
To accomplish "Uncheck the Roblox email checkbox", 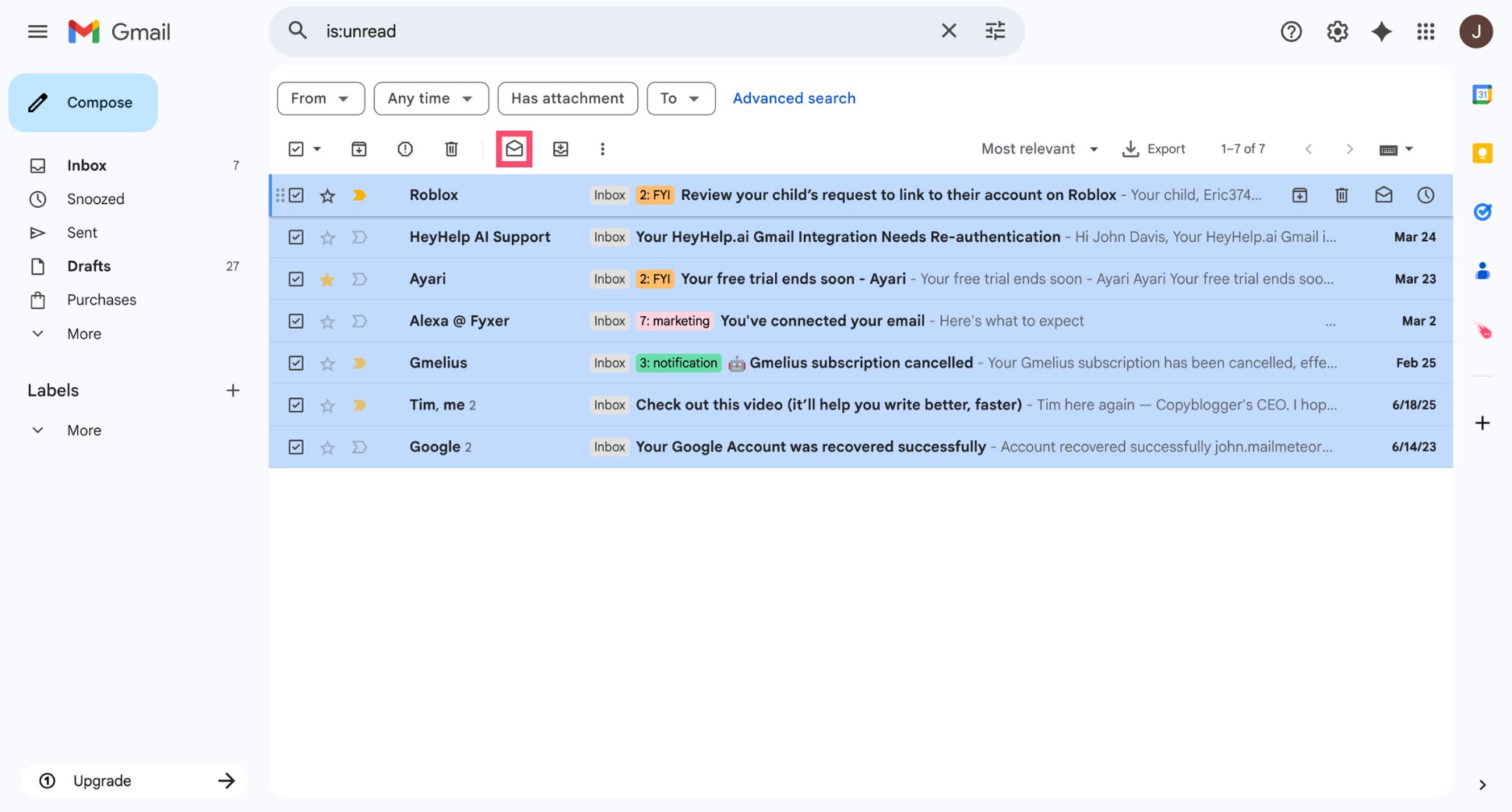I will coord(296,195).
